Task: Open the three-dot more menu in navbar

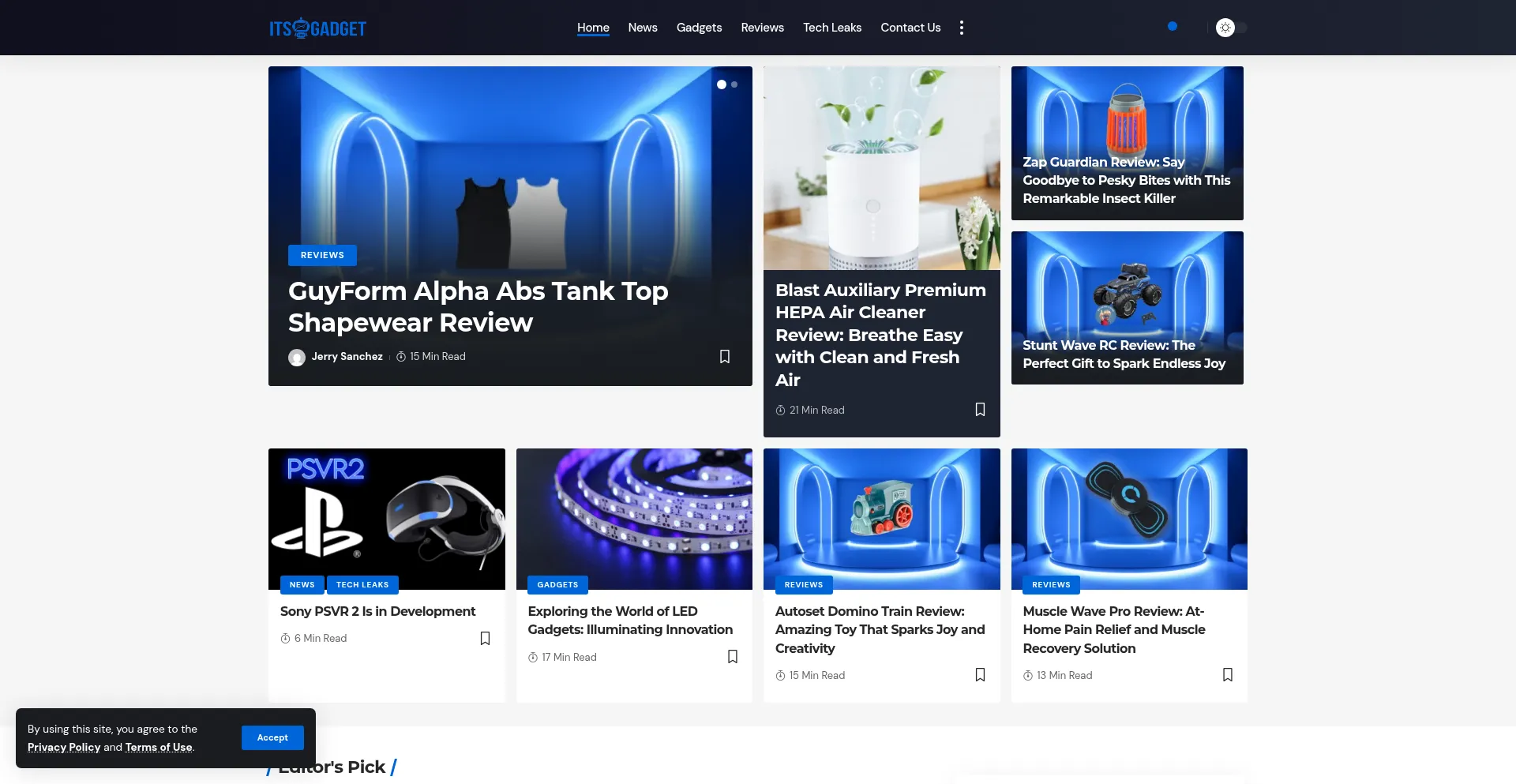Action: click(961, 28)
